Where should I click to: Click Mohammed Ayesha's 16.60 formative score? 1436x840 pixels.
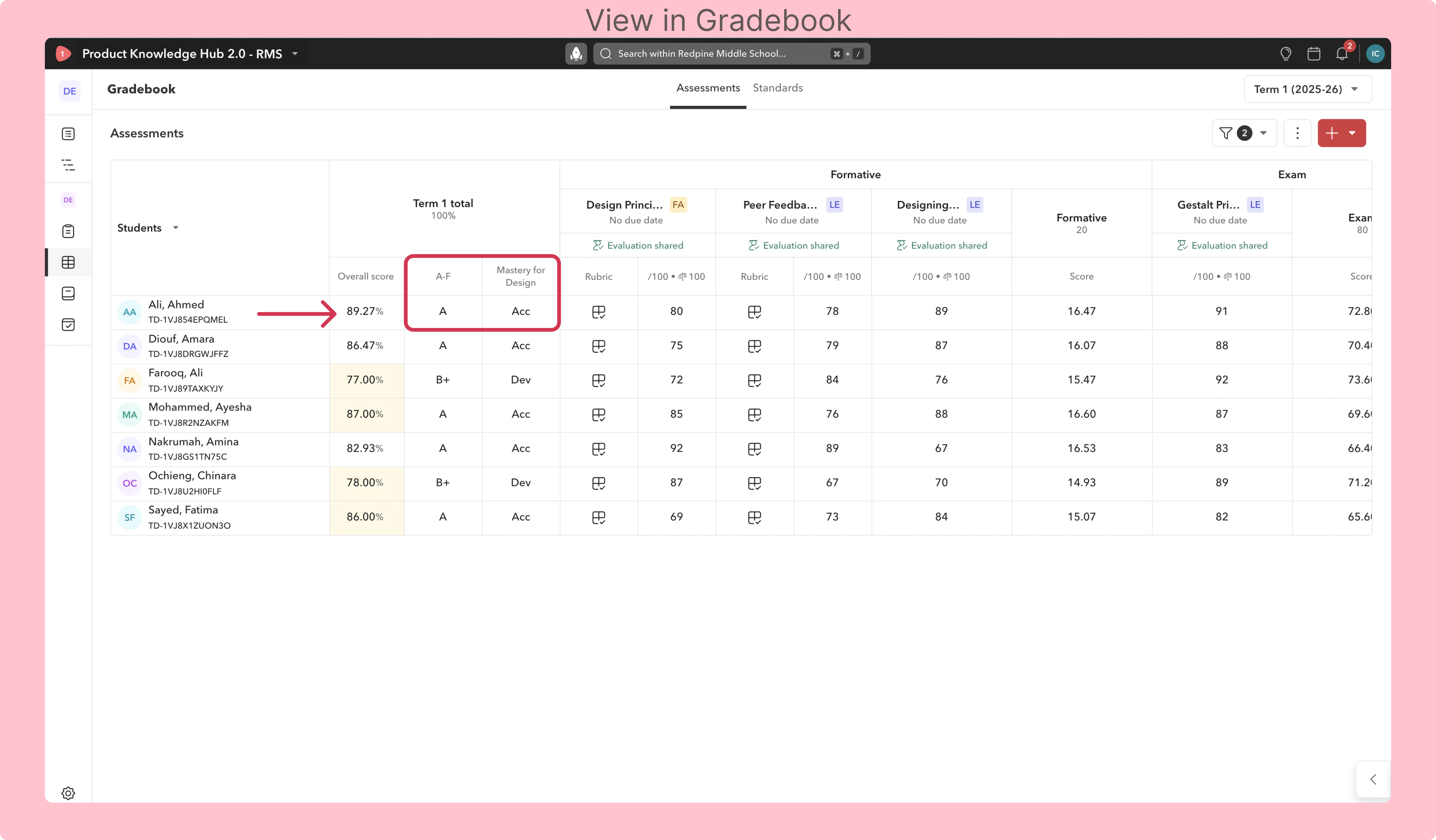tap(1082, 415)
